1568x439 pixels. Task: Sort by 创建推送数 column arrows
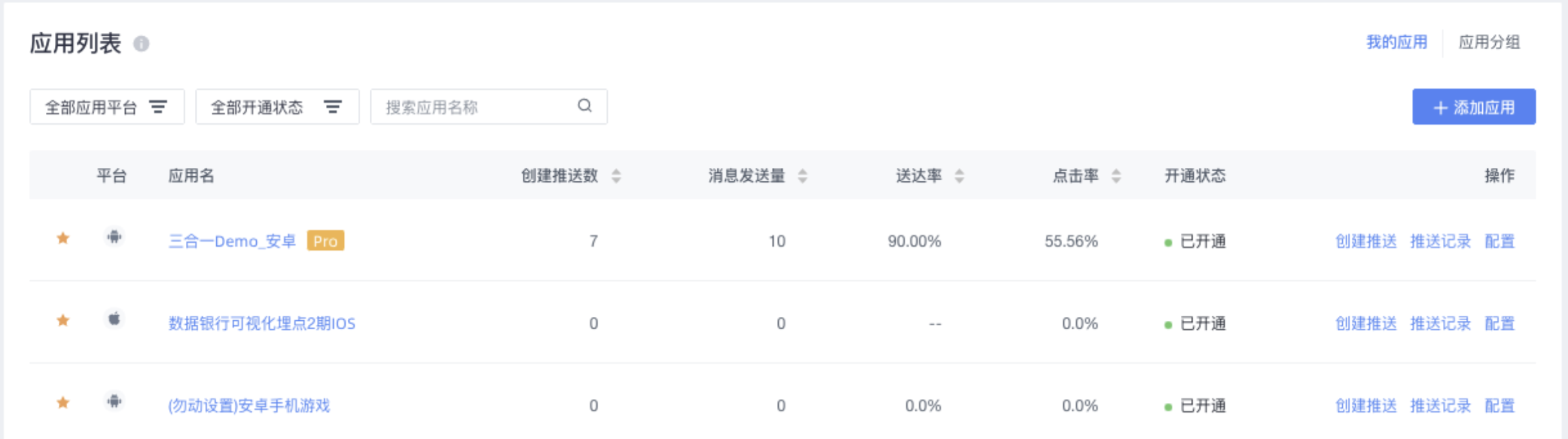coord(616,176)
